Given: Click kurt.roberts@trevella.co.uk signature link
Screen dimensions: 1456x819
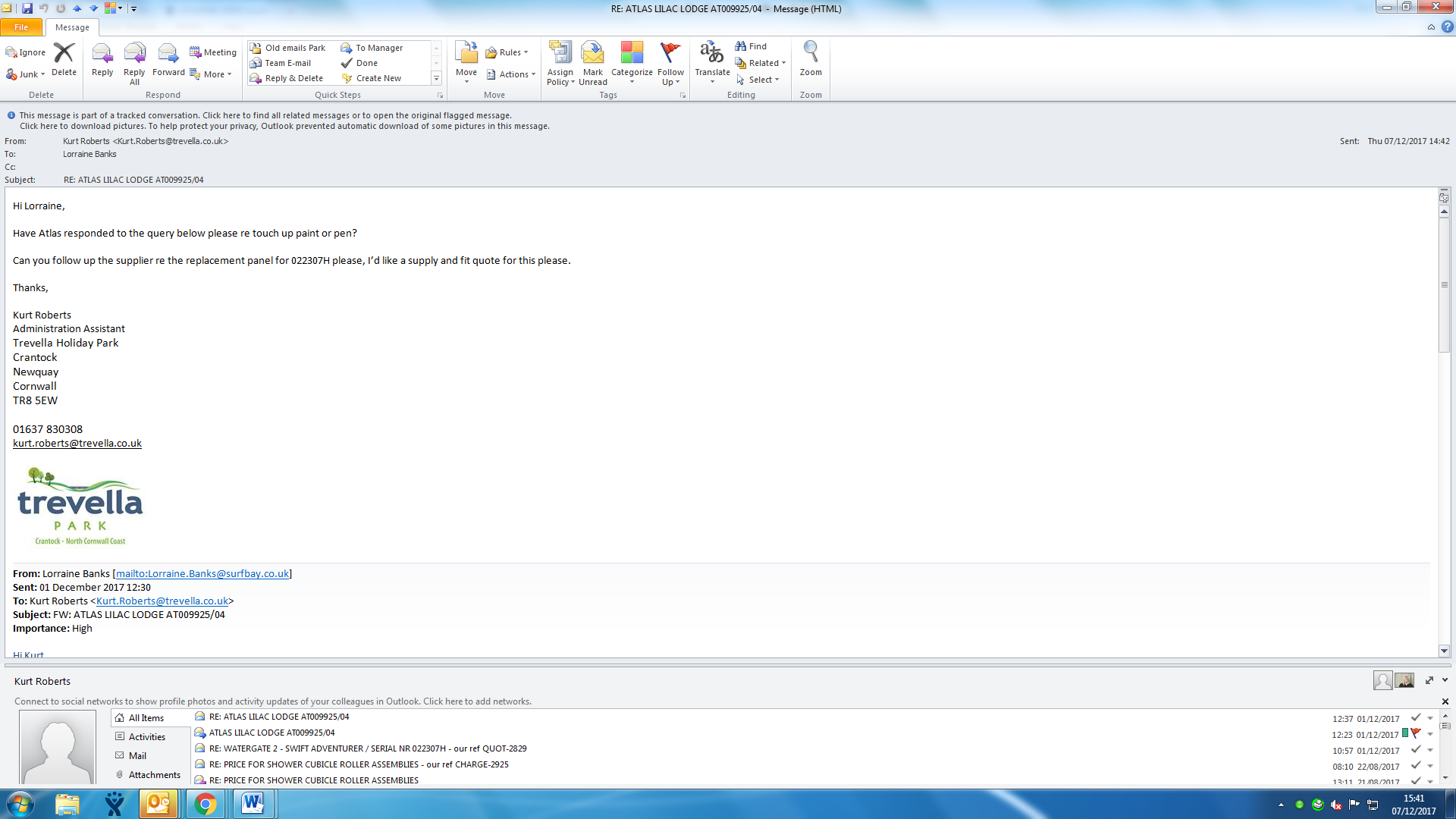Looking at the screenshot, I should coord(77,443).
